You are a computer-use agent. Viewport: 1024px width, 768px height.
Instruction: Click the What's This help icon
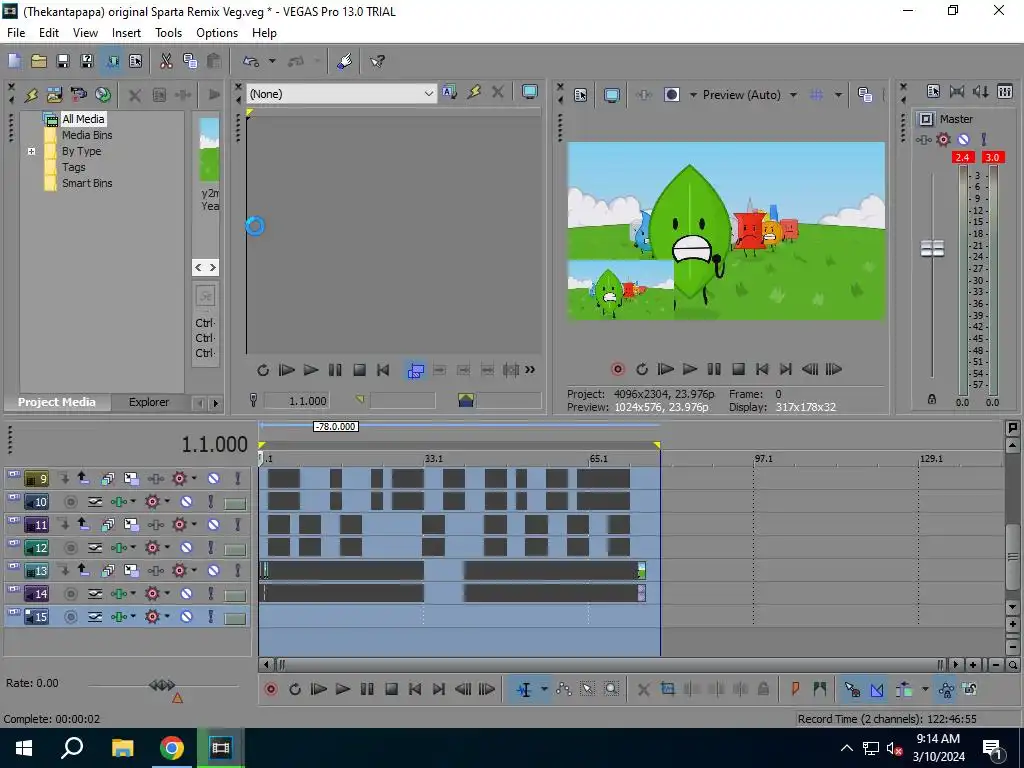[377, 61]
